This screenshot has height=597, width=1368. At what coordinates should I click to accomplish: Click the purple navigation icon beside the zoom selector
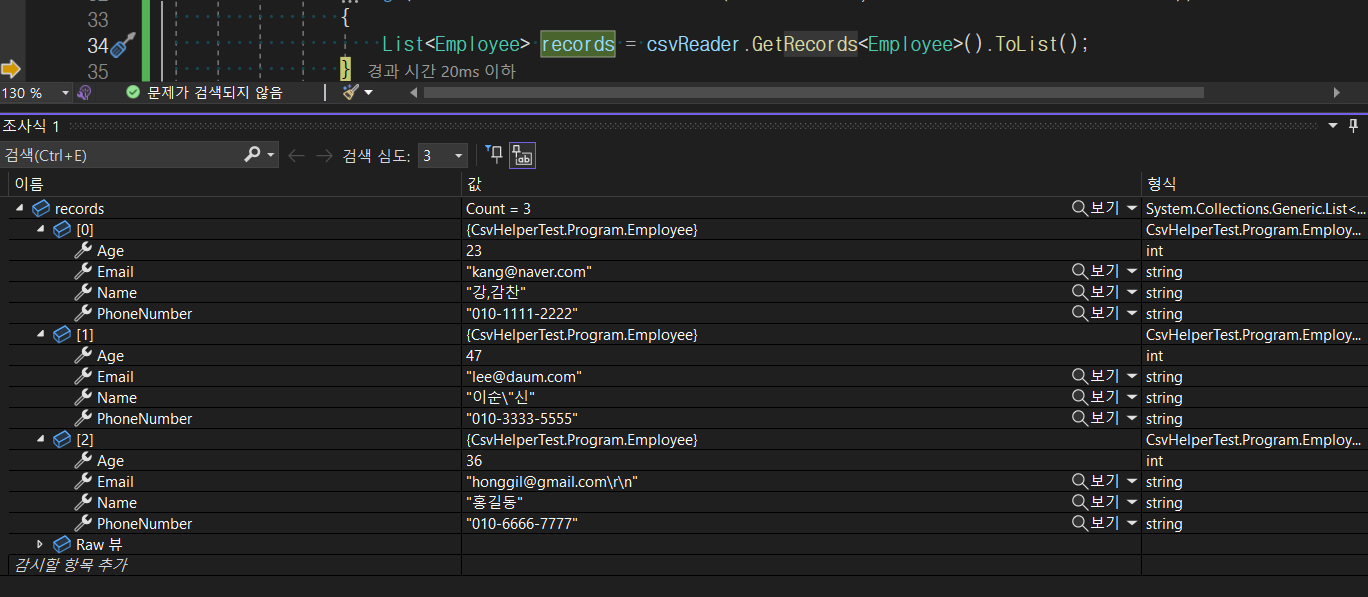84,91
